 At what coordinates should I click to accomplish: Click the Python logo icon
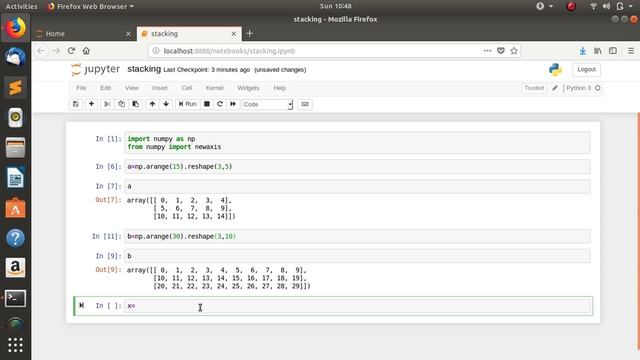(555, 69)
